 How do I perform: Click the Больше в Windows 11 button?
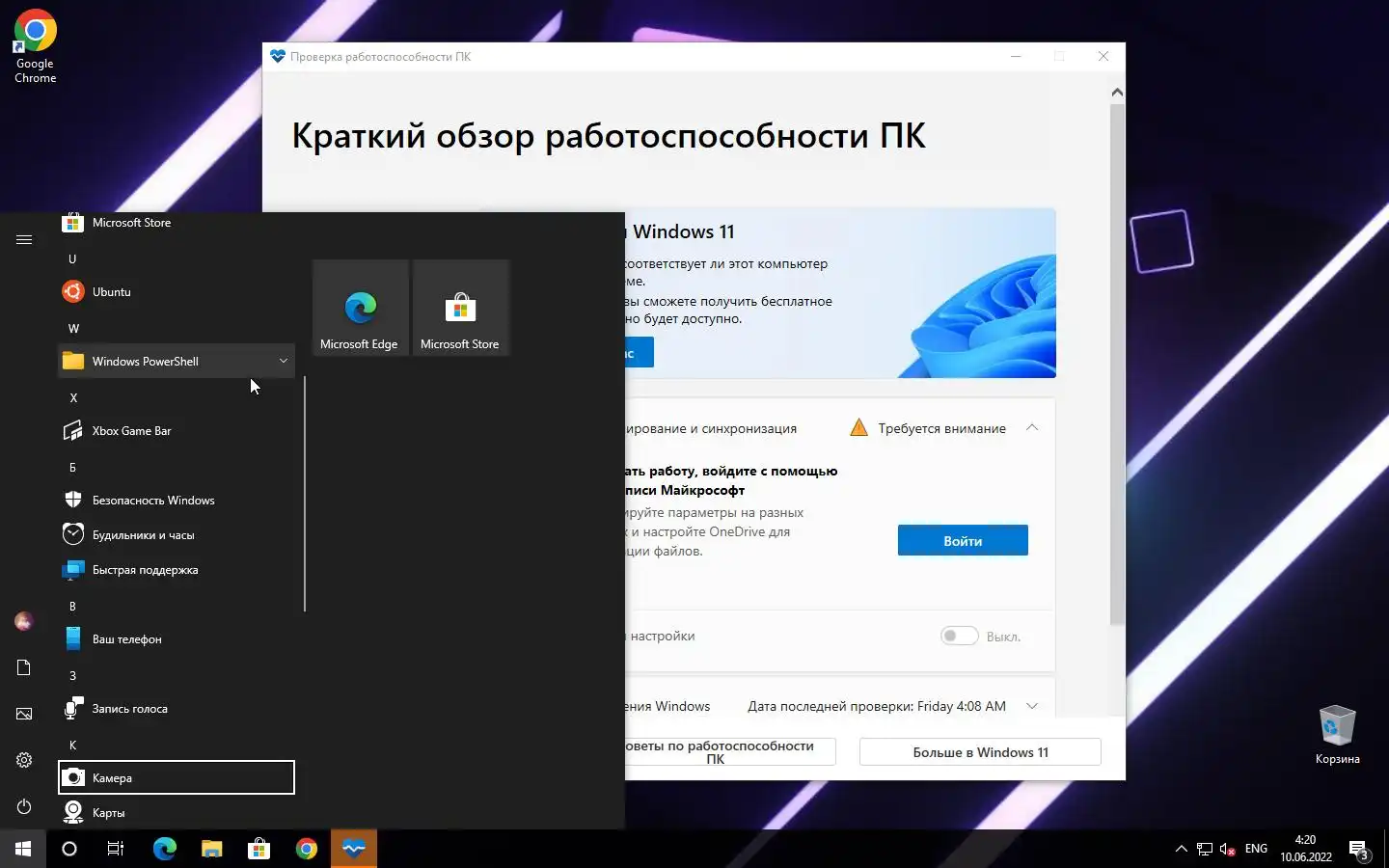(x=980, y=752)
